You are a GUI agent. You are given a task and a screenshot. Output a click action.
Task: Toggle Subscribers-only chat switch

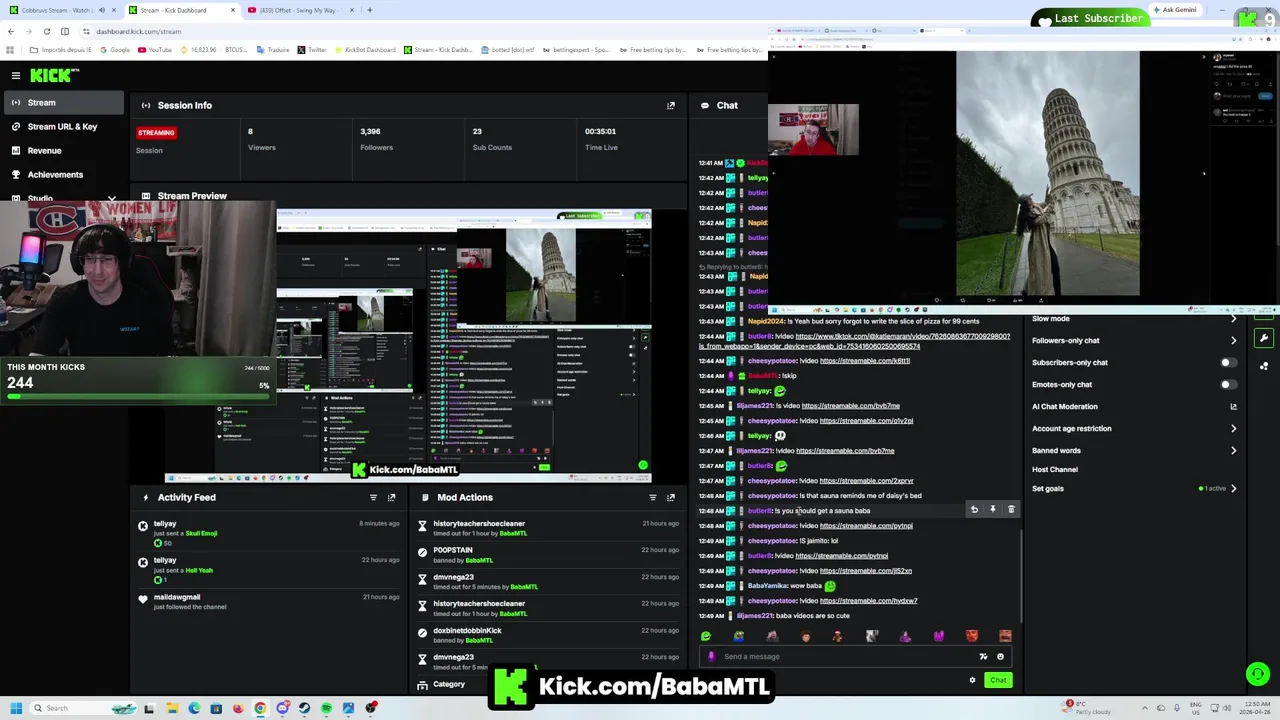[x=1228, y=362]
